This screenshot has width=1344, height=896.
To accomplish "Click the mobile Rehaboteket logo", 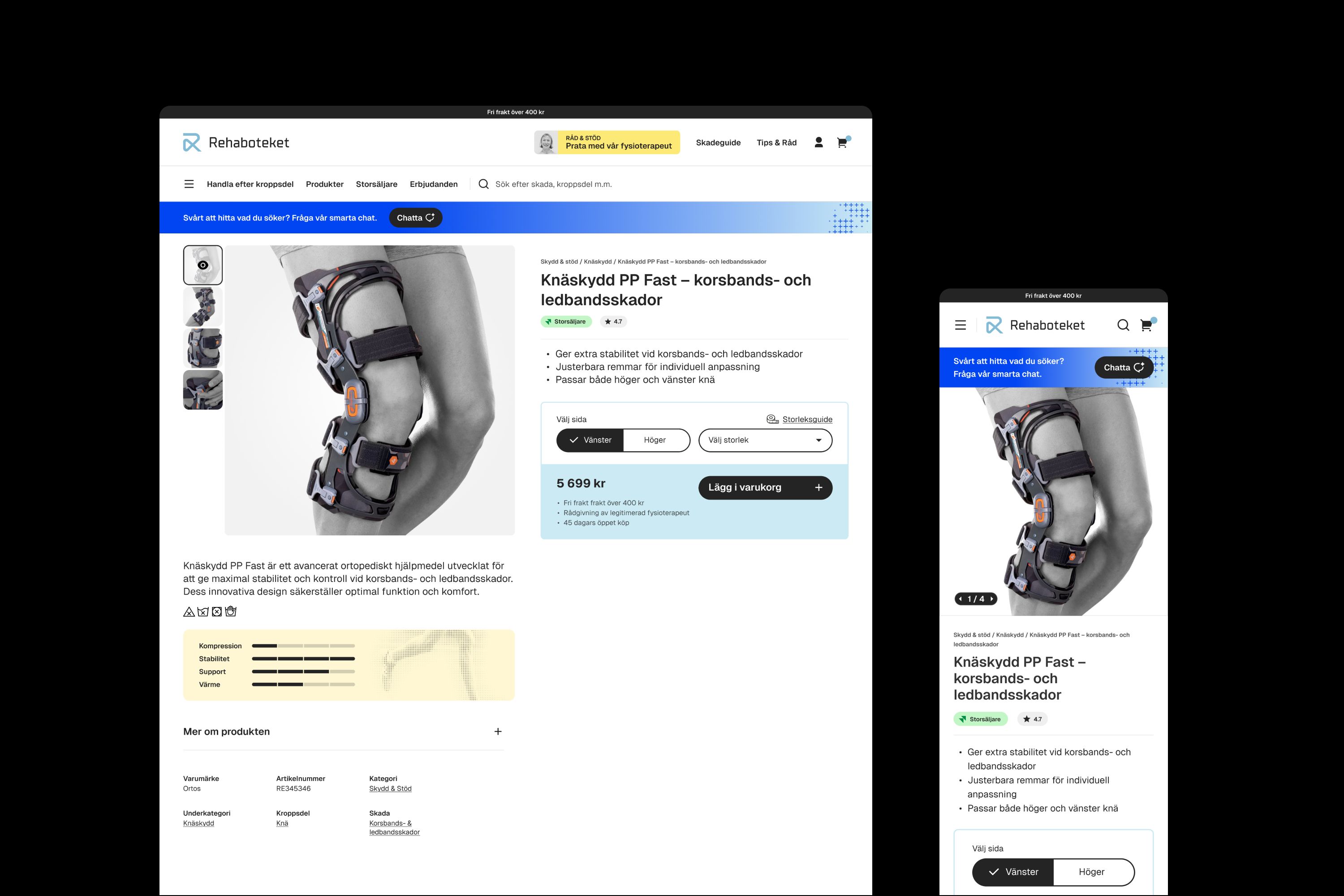I will point(1035,325).
